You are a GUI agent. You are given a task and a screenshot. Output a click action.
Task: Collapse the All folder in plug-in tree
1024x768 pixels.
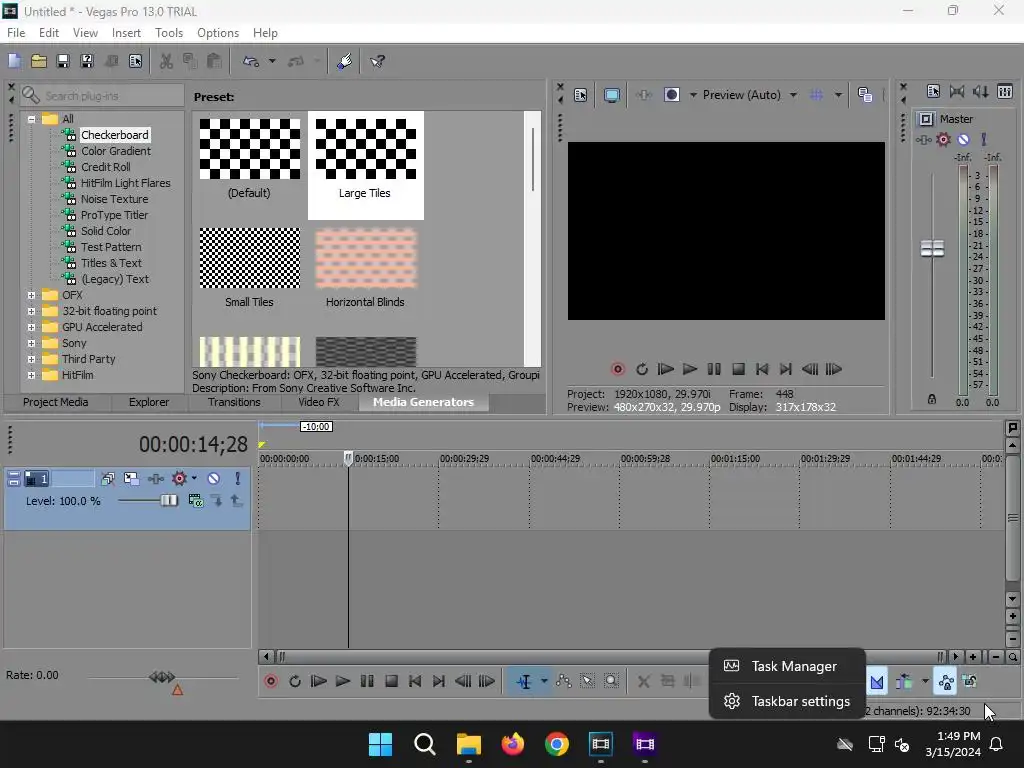pyautogui.click(x=31, y=119)
